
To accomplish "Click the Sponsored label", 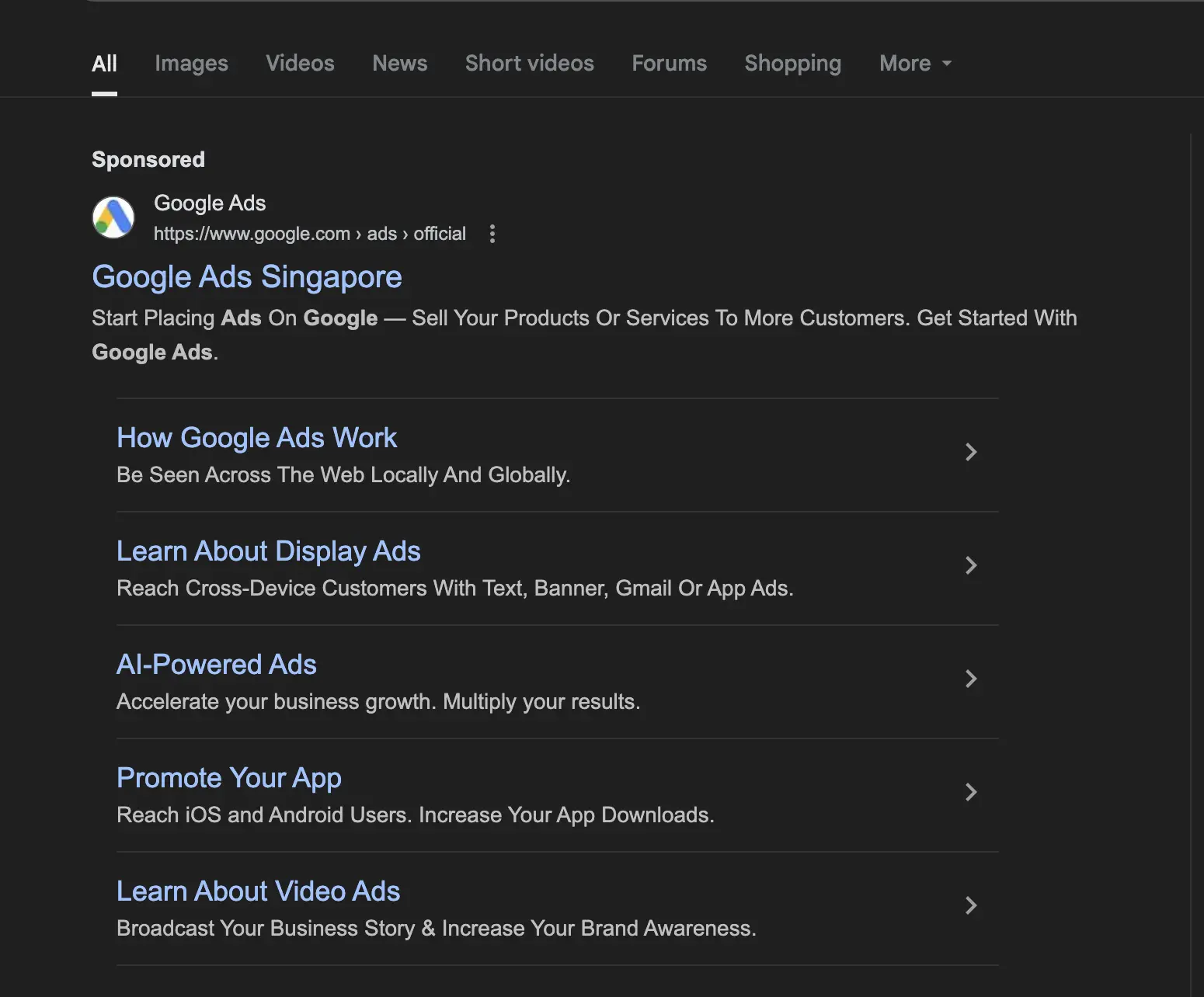I will tap(148, 159).
